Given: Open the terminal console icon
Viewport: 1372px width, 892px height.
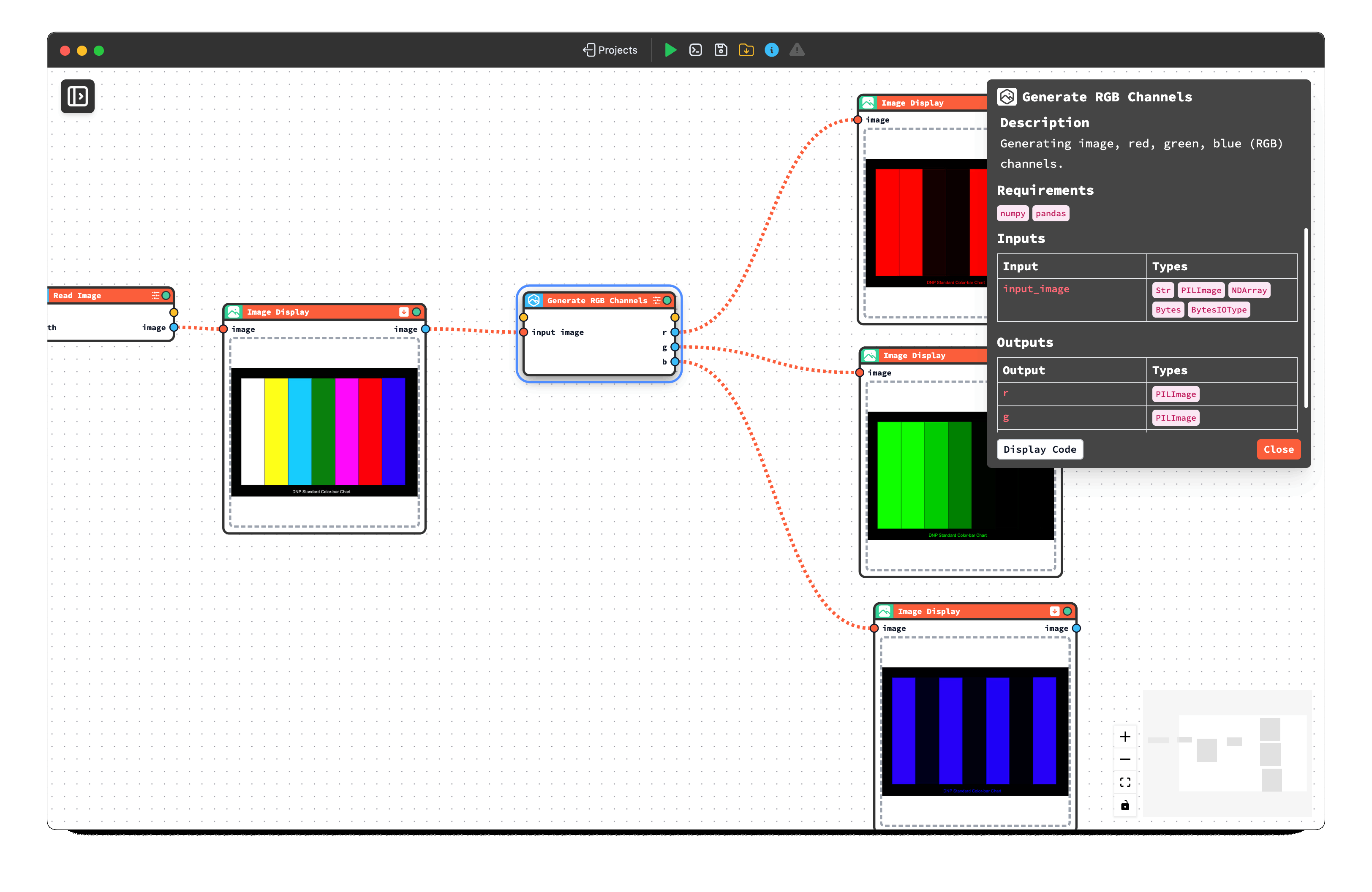Looking at the screenshot, I should (695, 50).
